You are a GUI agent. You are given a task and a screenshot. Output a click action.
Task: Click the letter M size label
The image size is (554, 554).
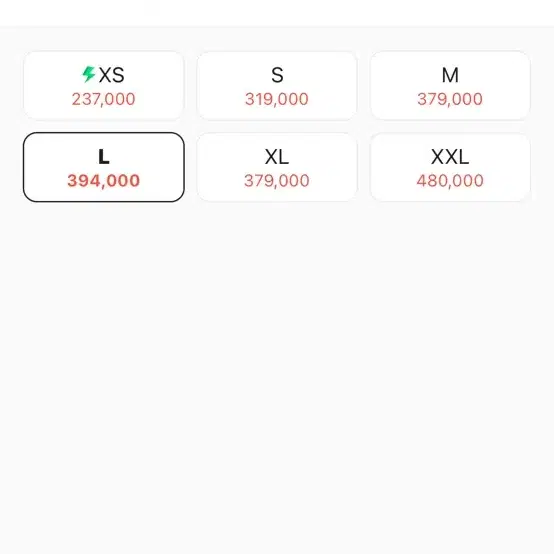coord(450,75)
